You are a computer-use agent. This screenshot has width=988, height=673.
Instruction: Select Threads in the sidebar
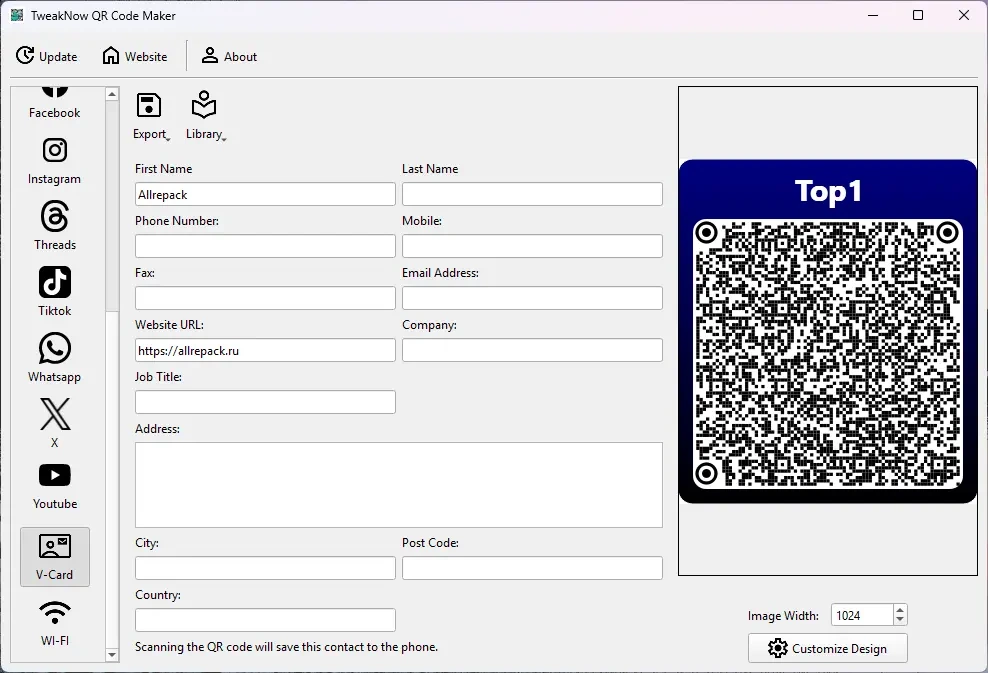coord(55,226)
